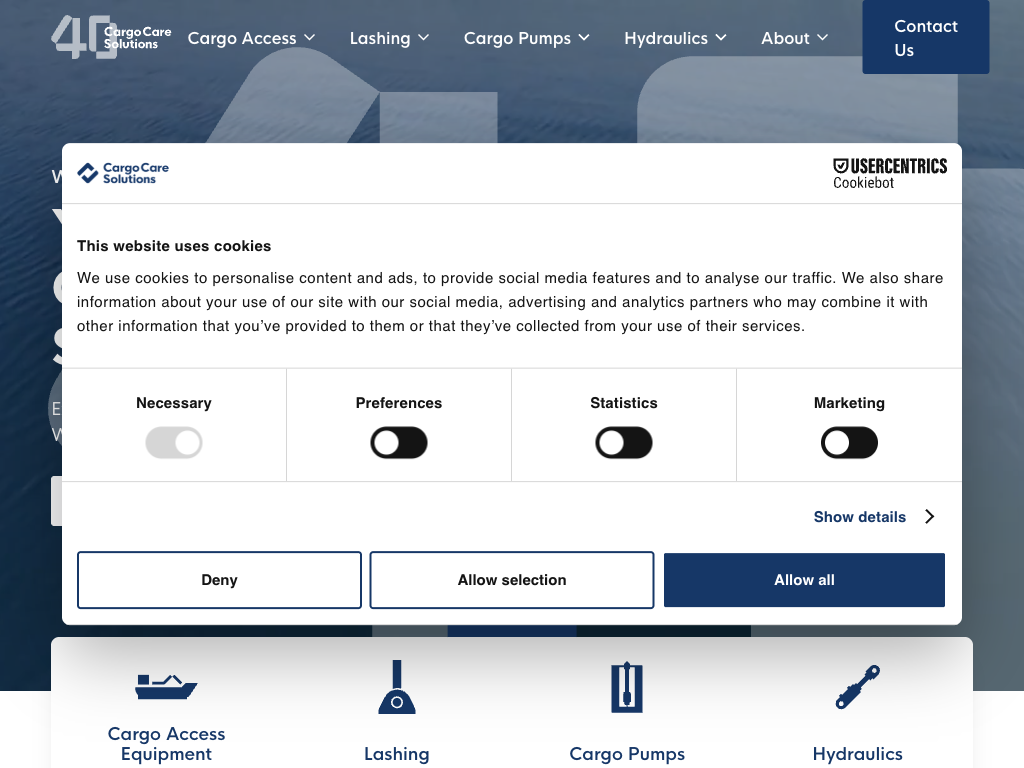Click the Hydraulics cylinder icon

(x=857, y=687)
